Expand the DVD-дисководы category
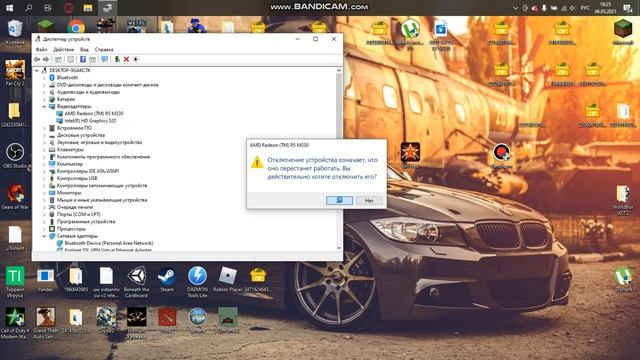 44,85
